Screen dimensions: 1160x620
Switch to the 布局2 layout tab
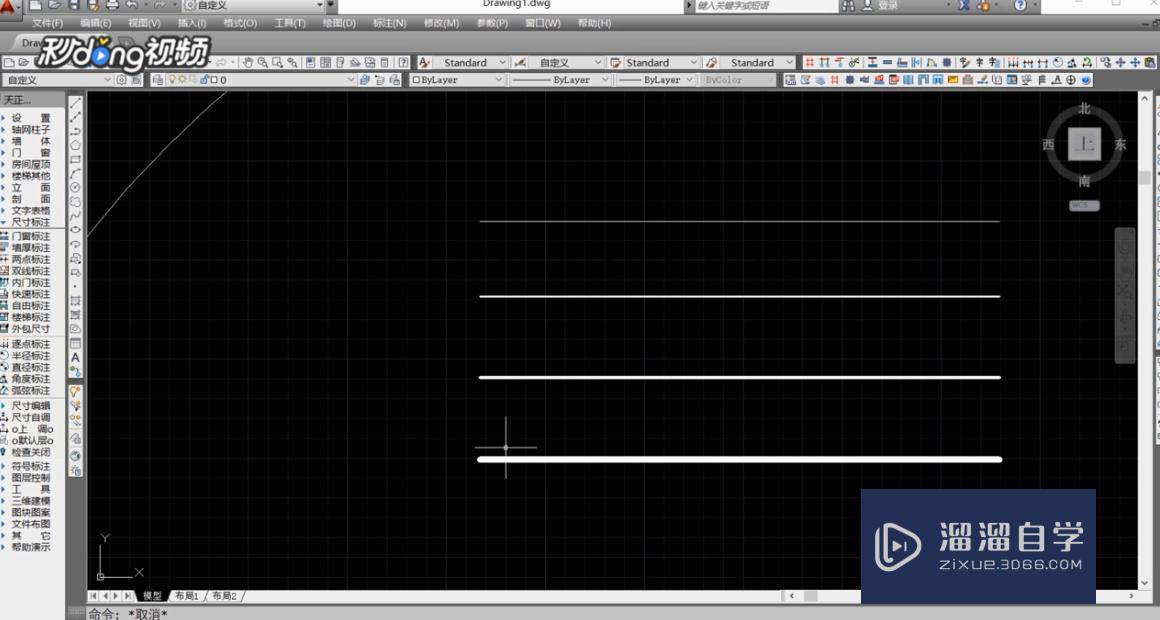click(x=224, y=596)
